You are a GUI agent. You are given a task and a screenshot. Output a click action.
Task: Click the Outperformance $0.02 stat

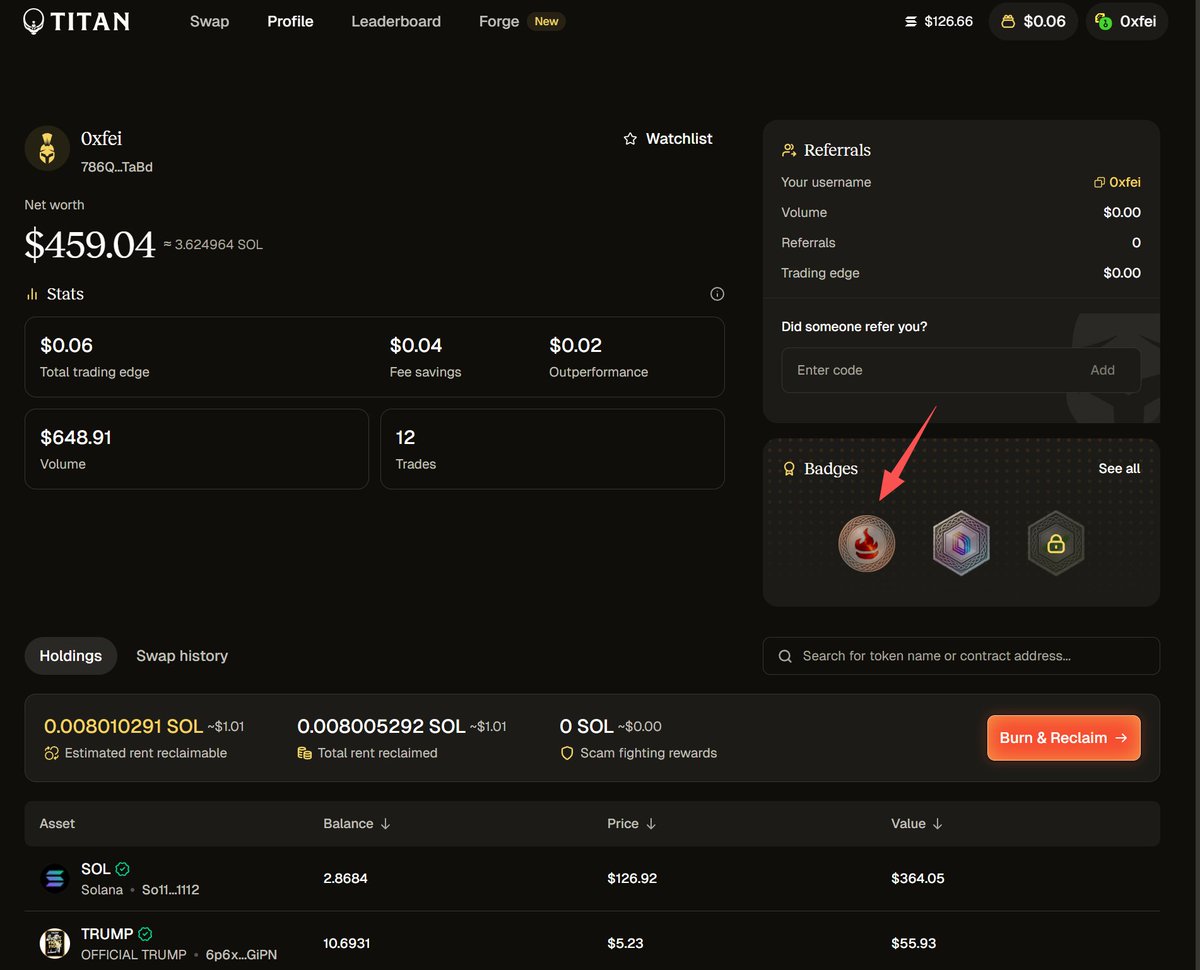(598, 357)
